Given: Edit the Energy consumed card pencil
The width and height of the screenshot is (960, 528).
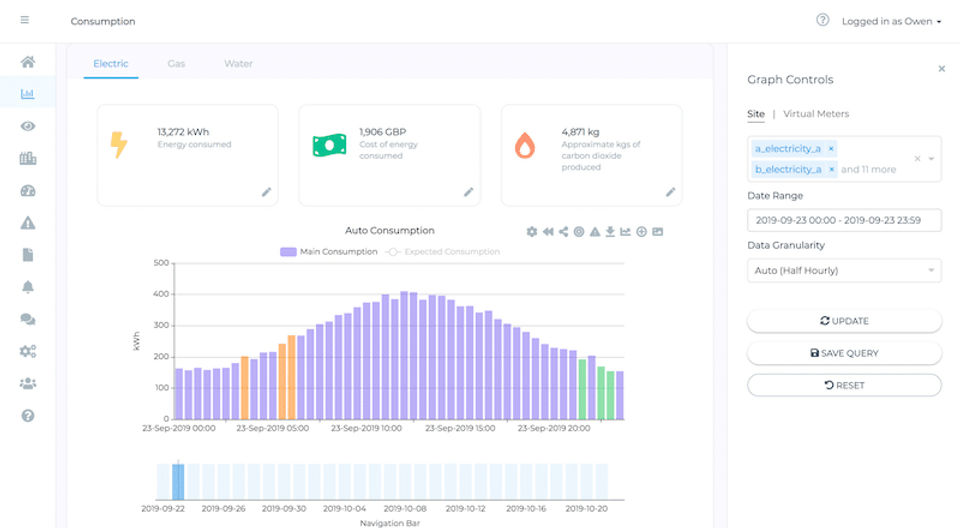Looking at the screenshot, I should click(266, 192).
